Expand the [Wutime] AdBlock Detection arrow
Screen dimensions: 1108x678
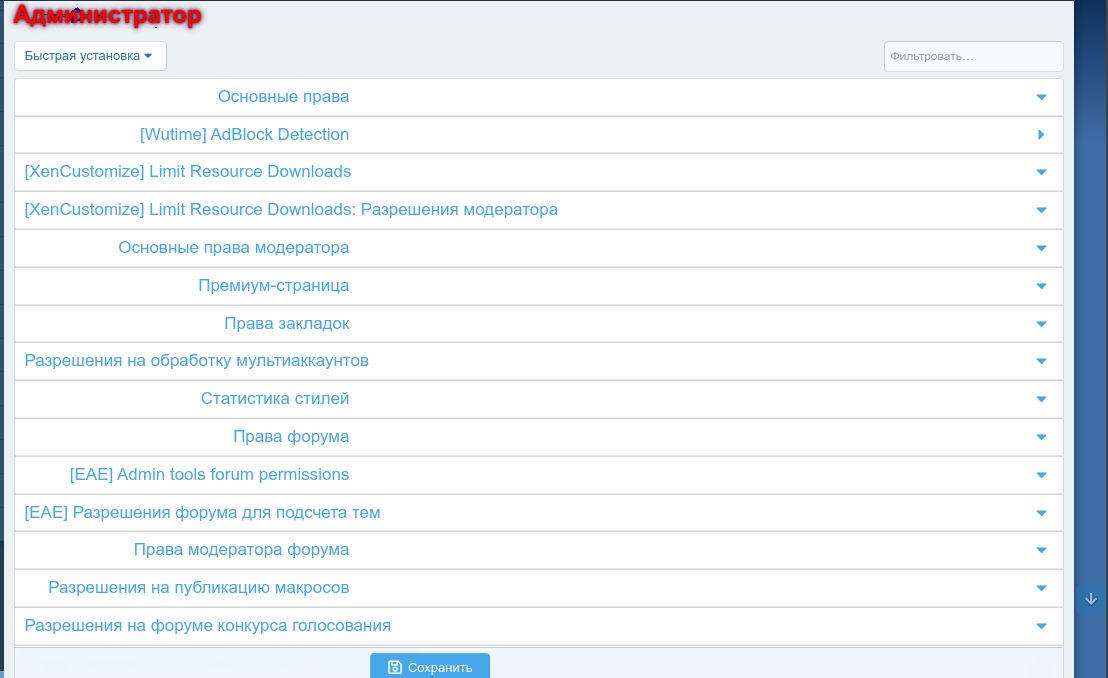(x=1041, y=135)
